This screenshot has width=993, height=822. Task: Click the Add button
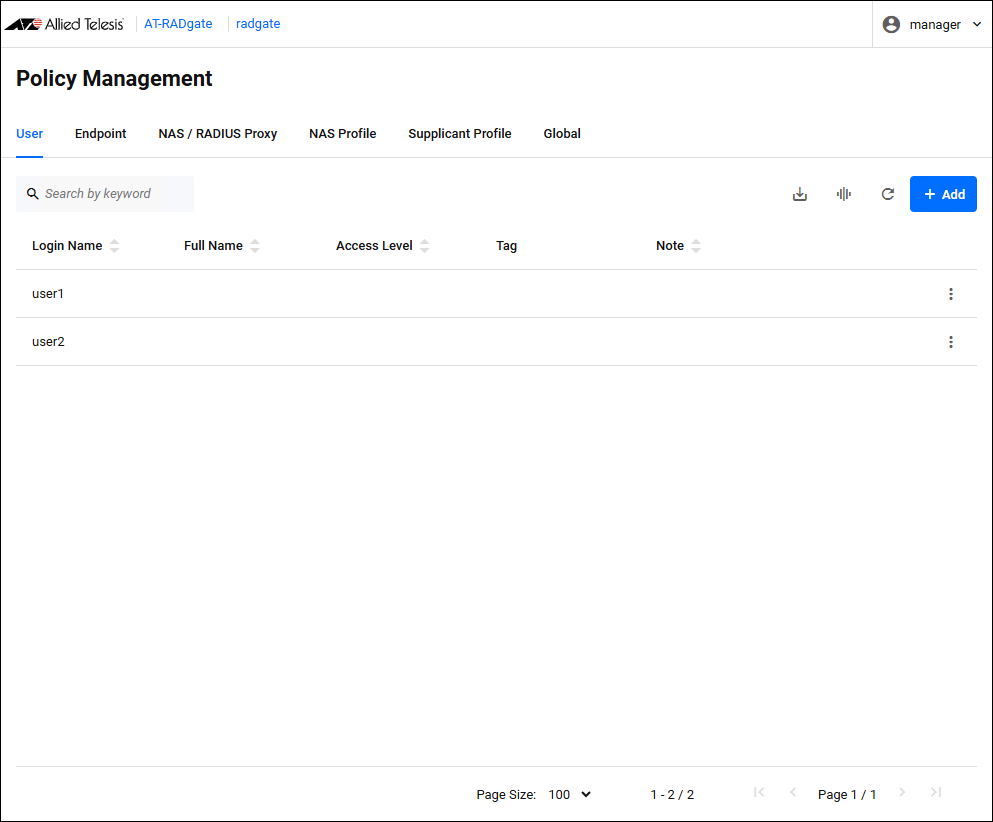(943, 194)
